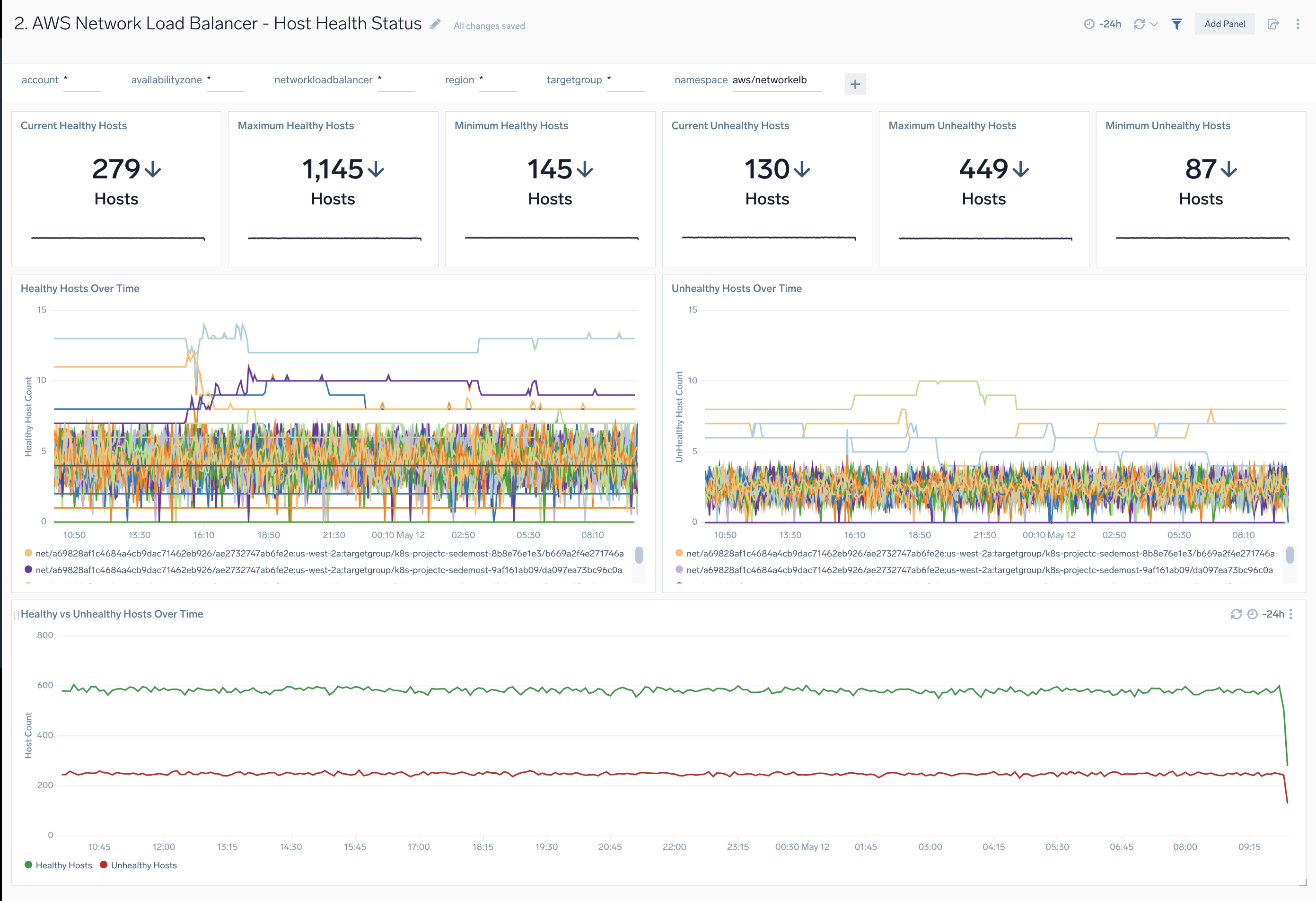Click the 145 minimum healthy value
1316x901 pixels.
point(549,169)
